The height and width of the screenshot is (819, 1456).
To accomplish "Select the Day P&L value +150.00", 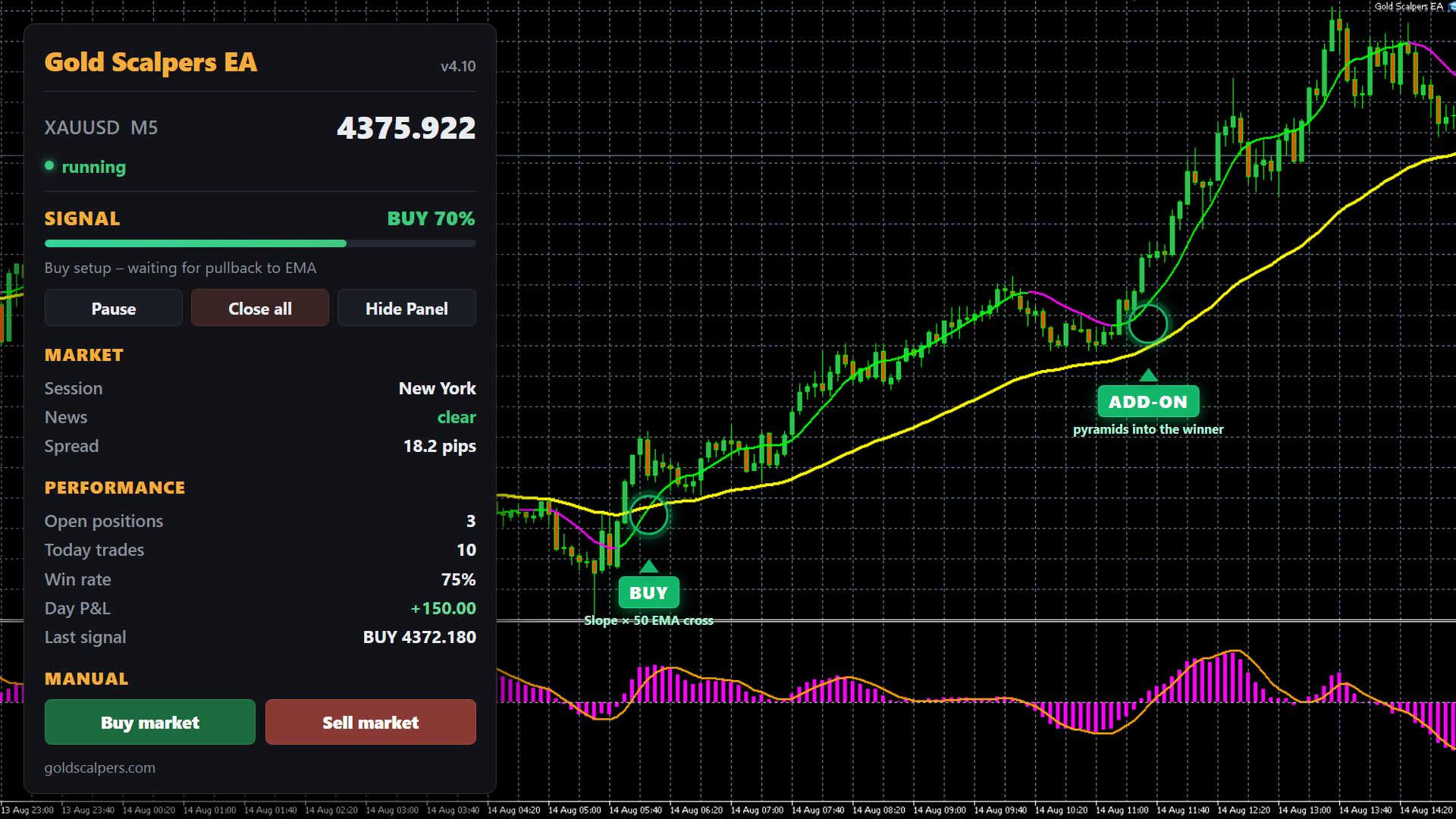I will tap(444, 608).
